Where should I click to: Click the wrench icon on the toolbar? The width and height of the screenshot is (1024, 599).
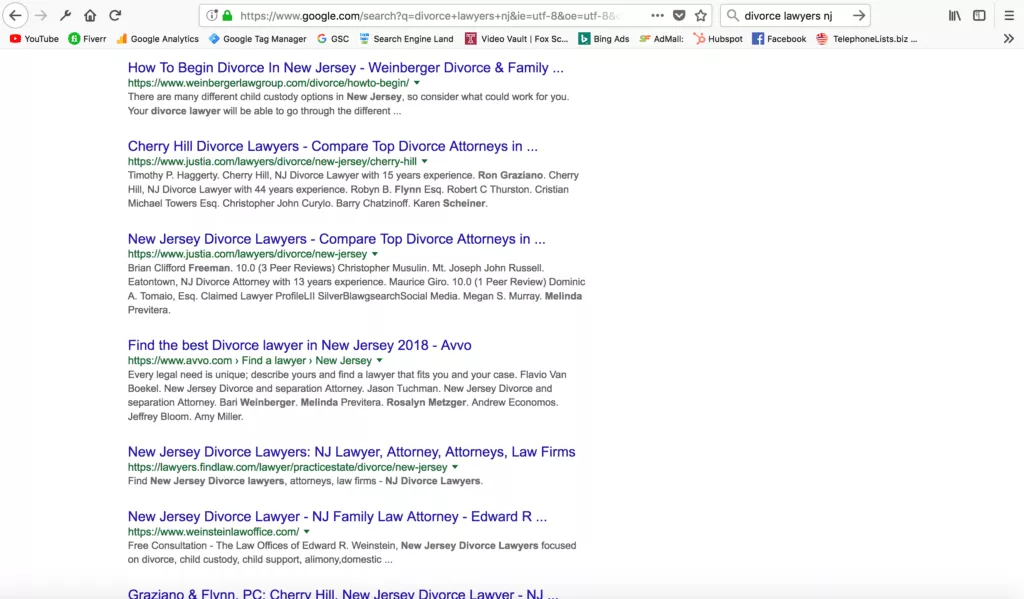pyautogui.click(x=66, y=15)
